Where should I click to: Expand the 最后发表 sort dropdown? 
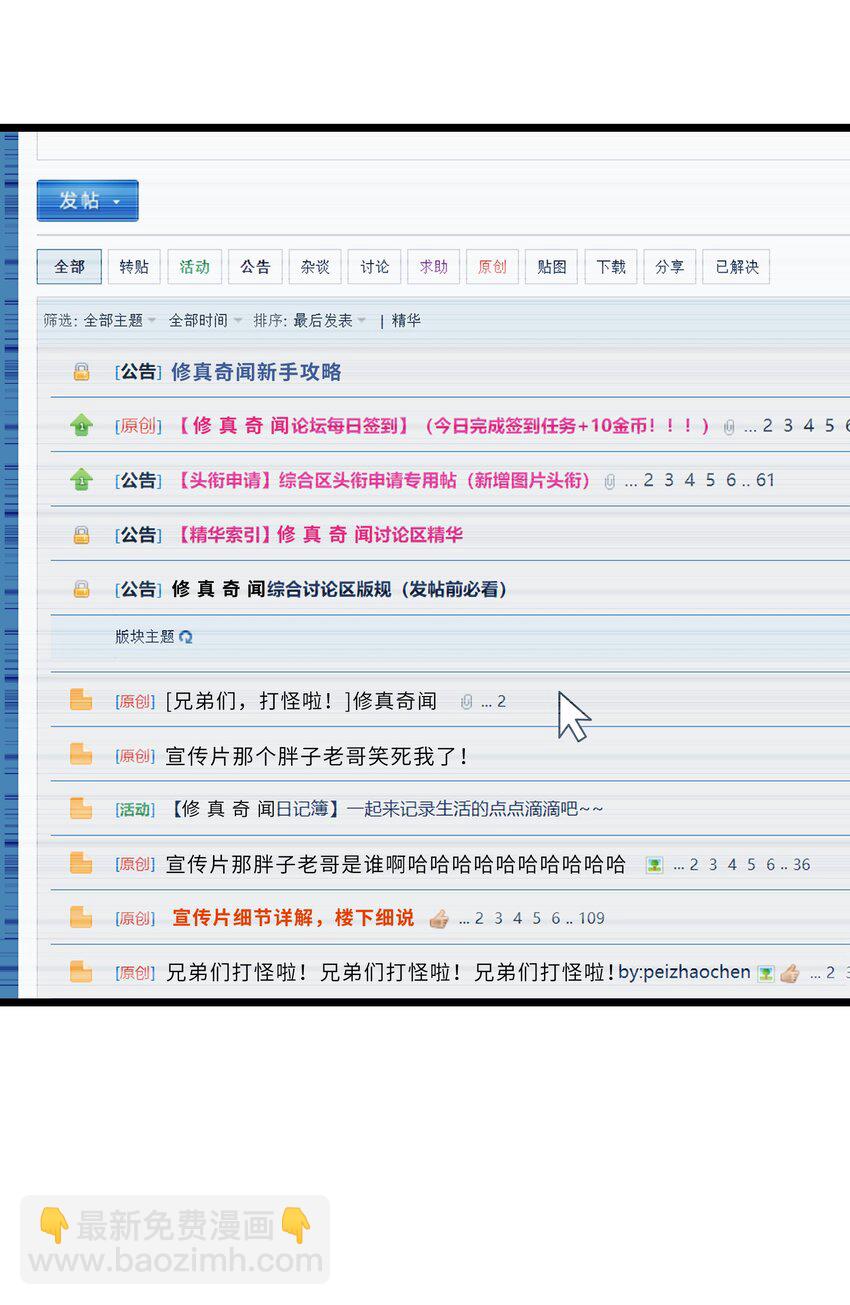[329, 321]
